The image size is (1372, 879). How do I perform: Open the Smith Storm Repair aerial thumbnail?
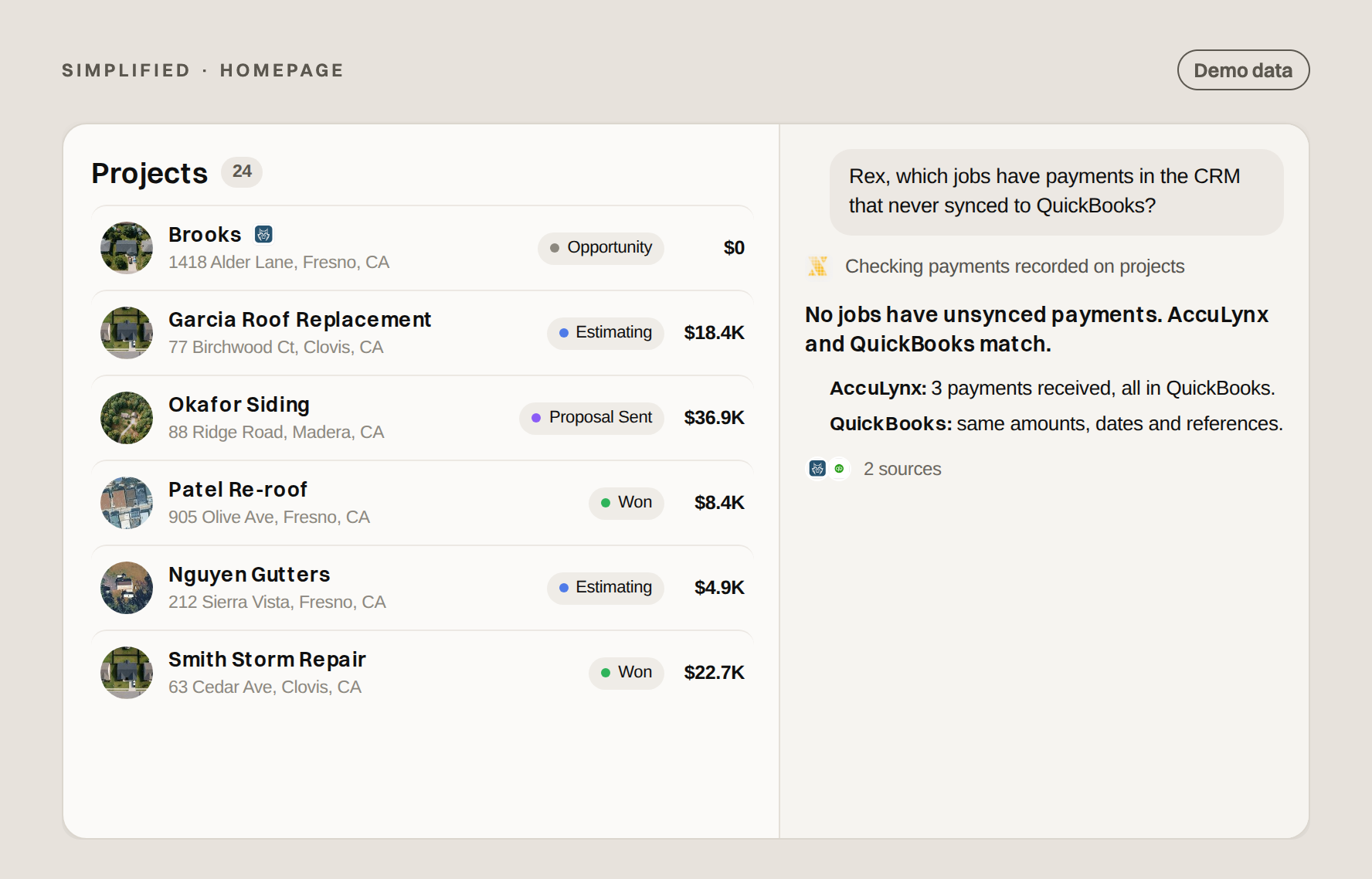[x=127, y=673]
